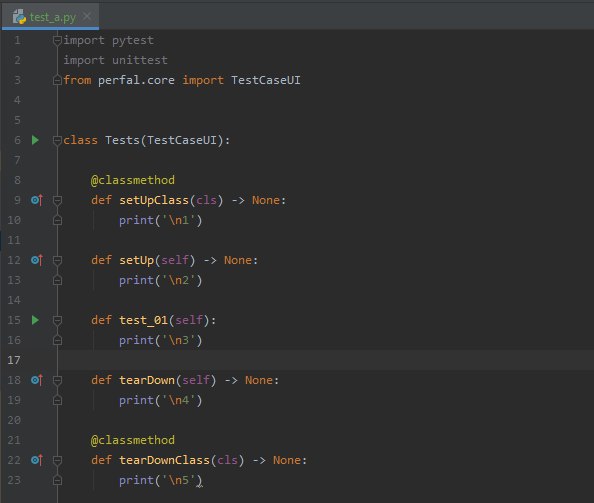Open override marker beside setUpClass

[37, 200]
